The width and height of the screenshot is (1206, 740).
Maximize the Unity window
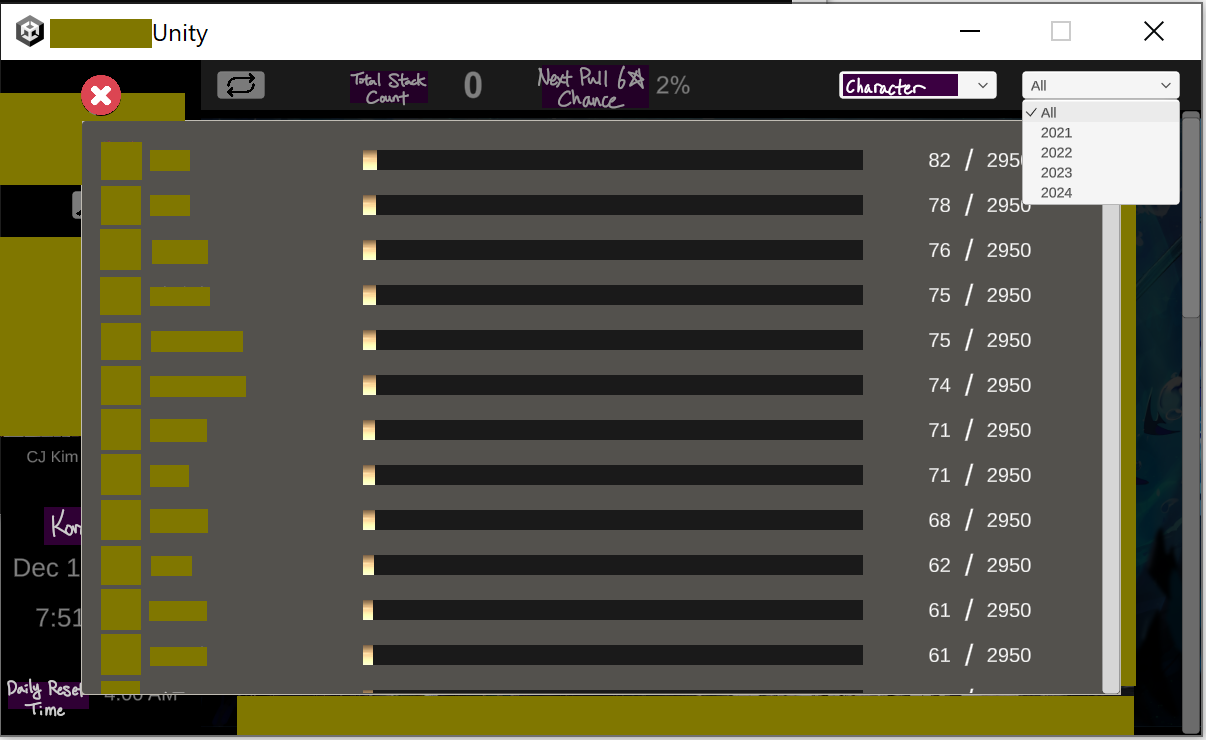pos(1061,32)
